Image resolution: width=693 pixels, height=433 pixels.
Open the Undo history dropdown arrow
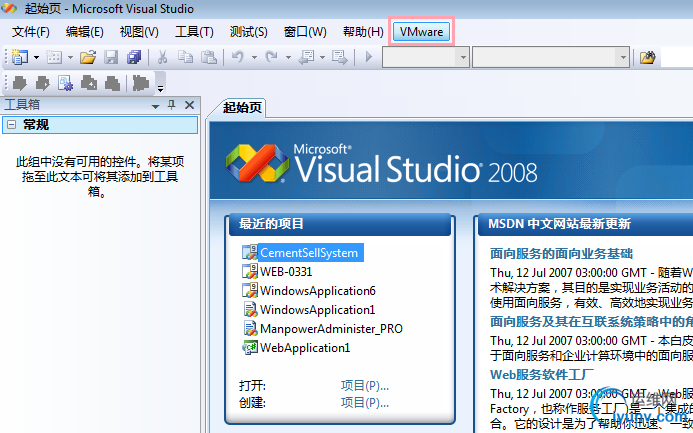point(254,57)
